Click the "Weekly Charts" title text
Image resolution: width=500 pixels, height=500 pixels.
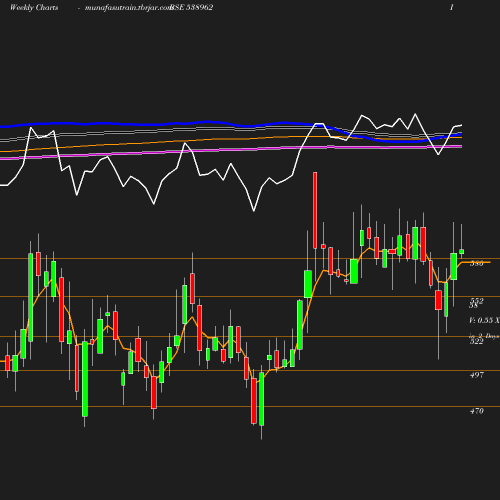[34, 8]
